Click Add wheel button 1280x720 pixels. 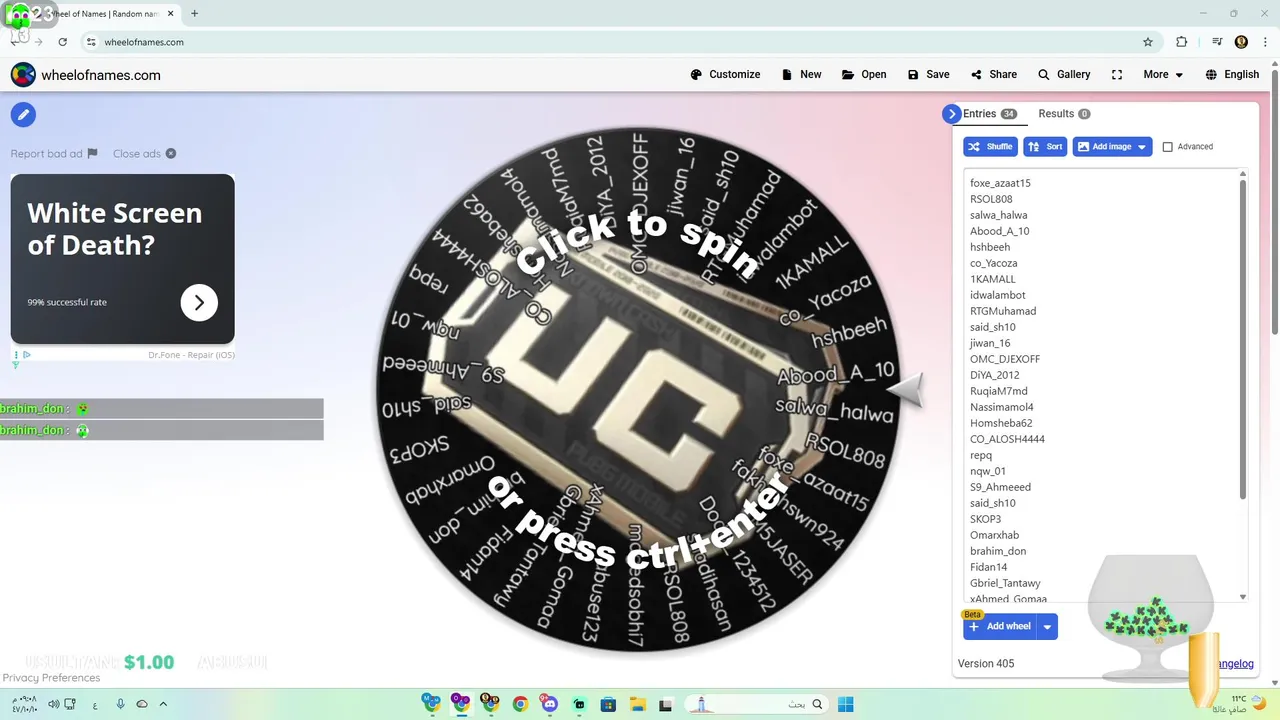(x=999, y=626)
